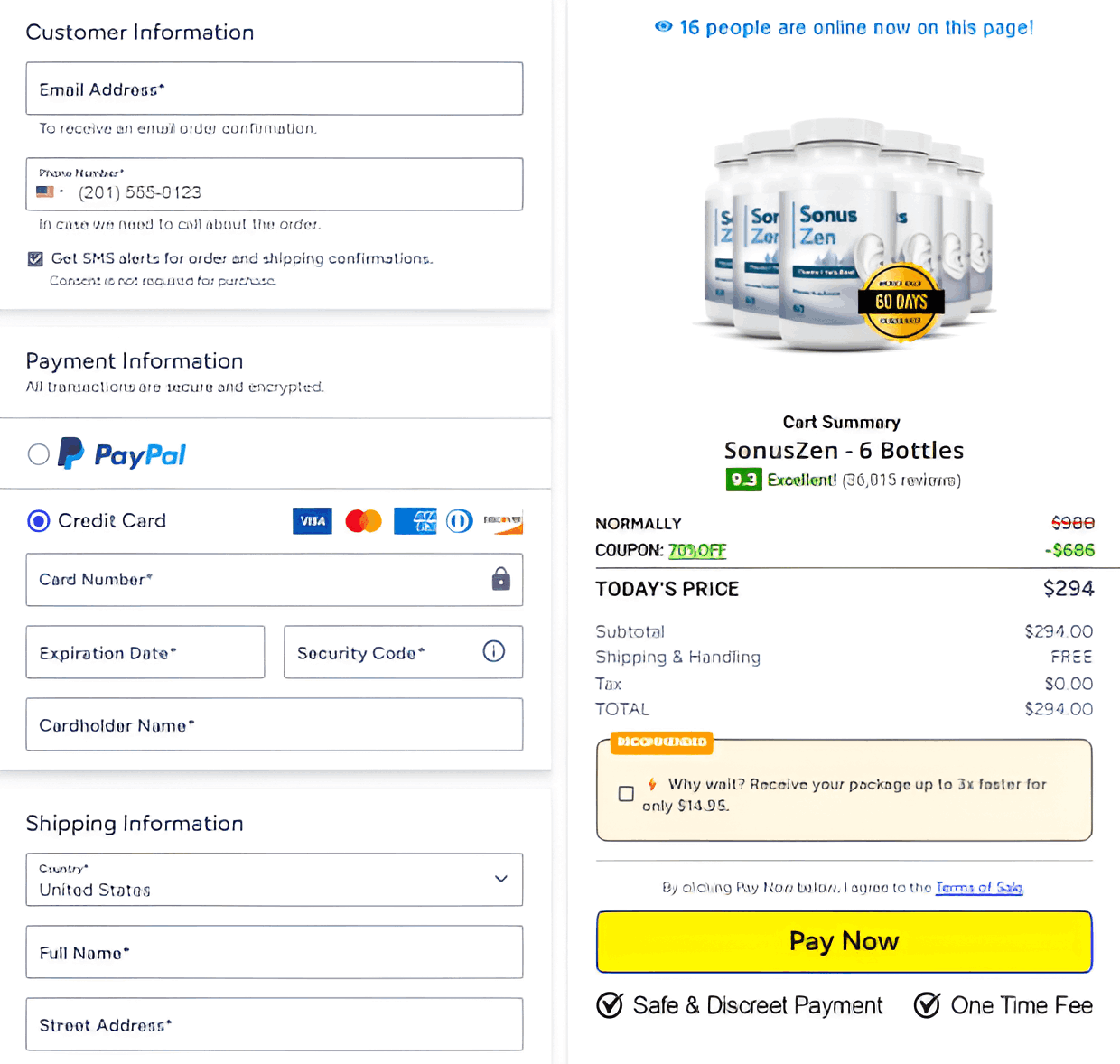Open the phone country flag selector

[x=50, y=192]
